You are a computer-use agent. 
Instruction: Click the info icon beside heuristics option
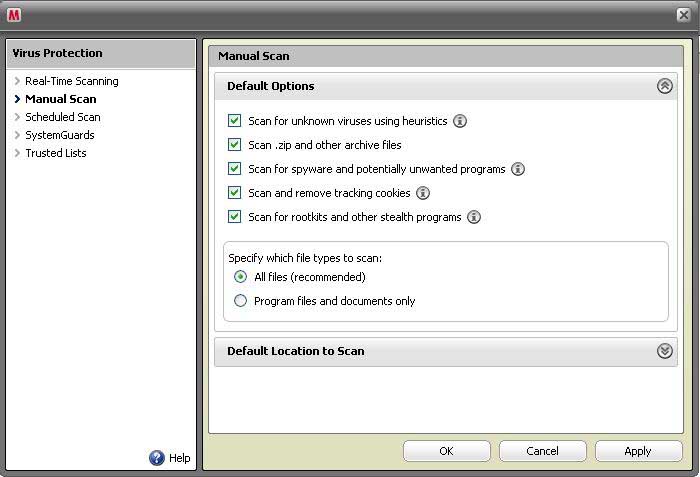click(460, 121)
